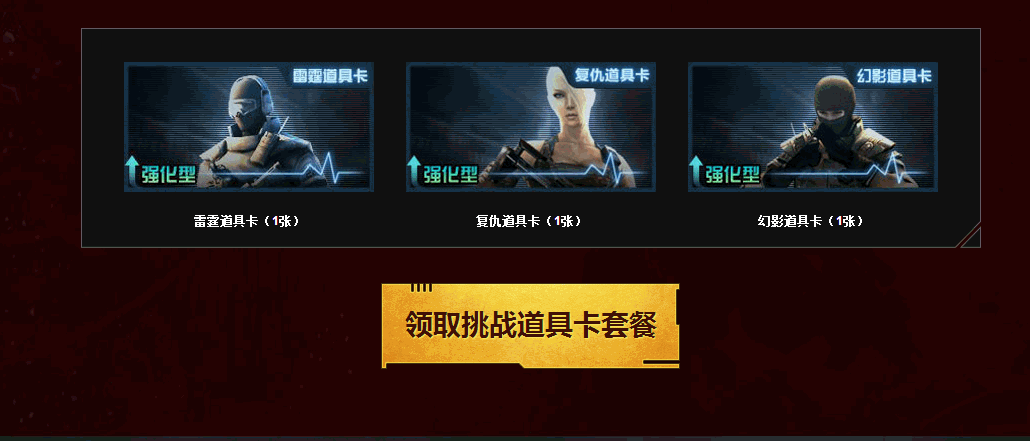Click the diagonal corner mark of card panel
Viewport: 1030px width, 441px height.
pos(969,235)
